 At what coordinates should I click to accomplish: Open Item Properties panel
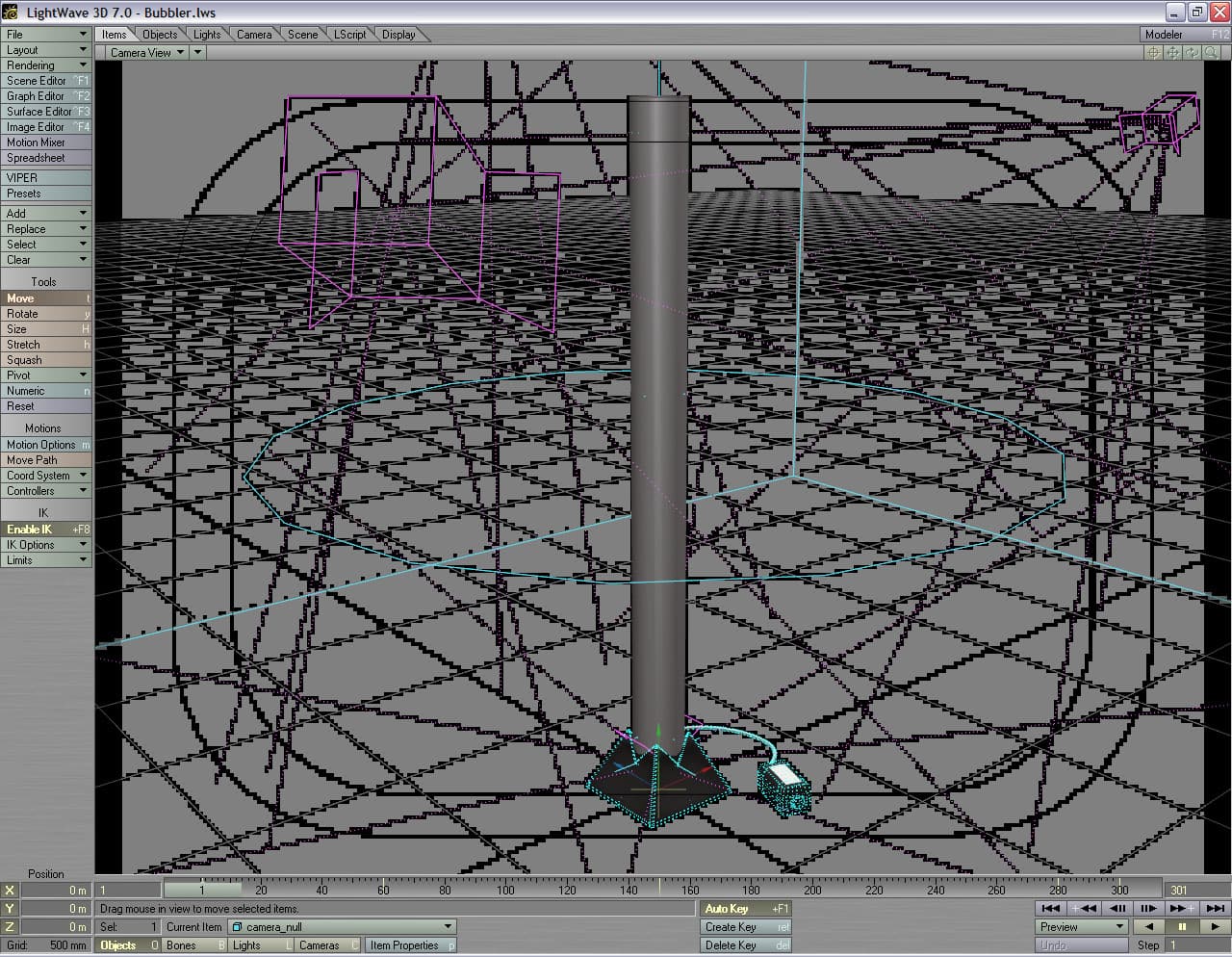(411, 945)
